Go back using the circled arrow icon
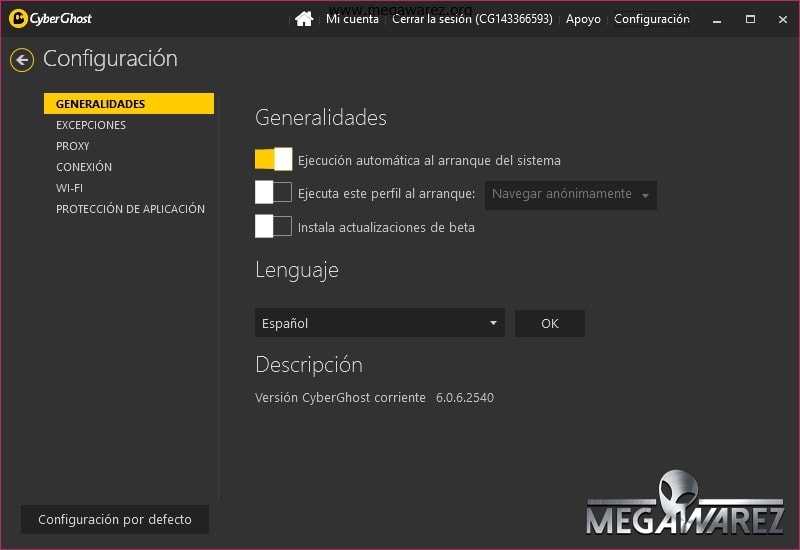 (x=22, y=60)
